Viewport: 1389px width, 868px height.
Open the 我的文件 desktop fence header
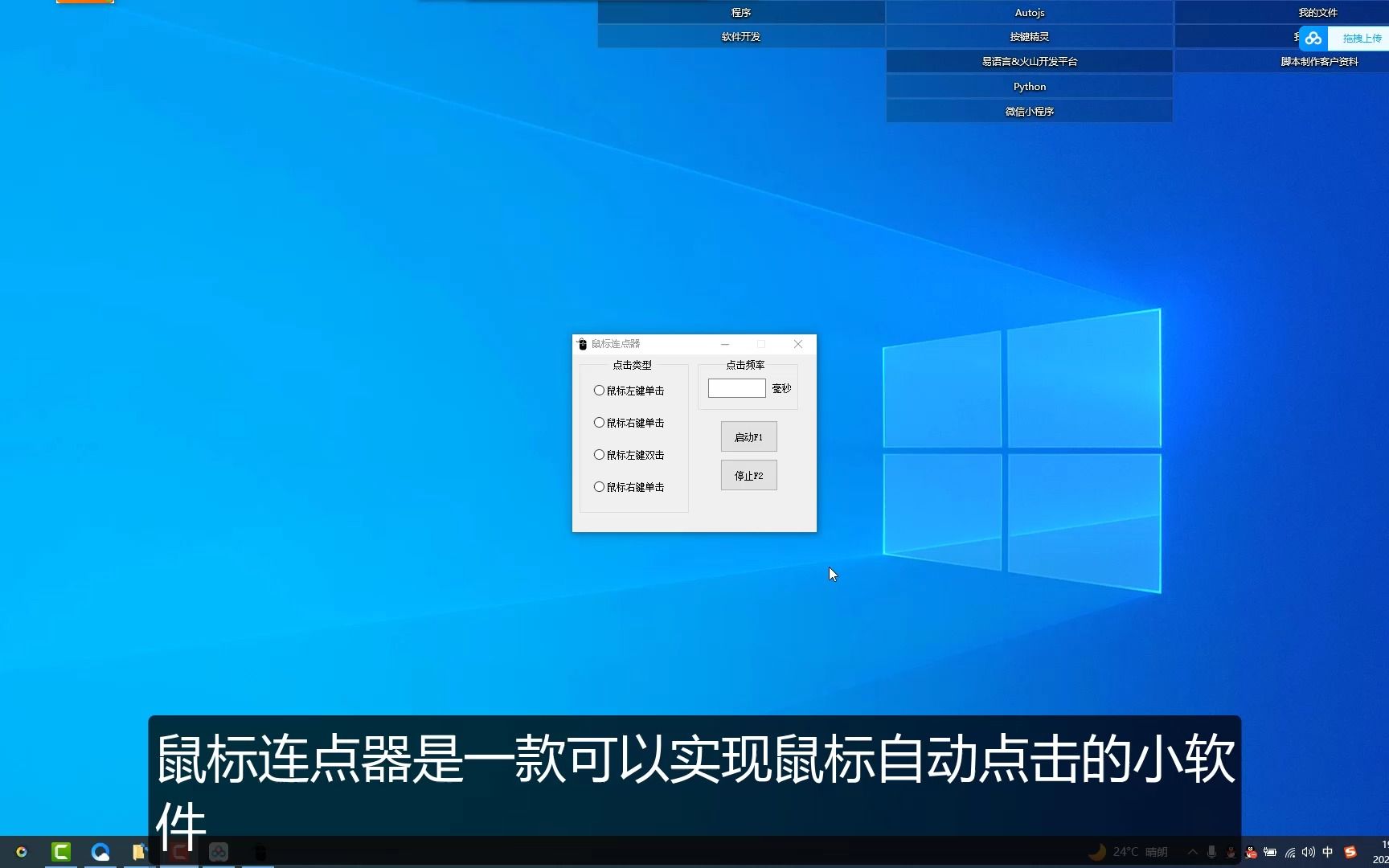click(1282, 12)
